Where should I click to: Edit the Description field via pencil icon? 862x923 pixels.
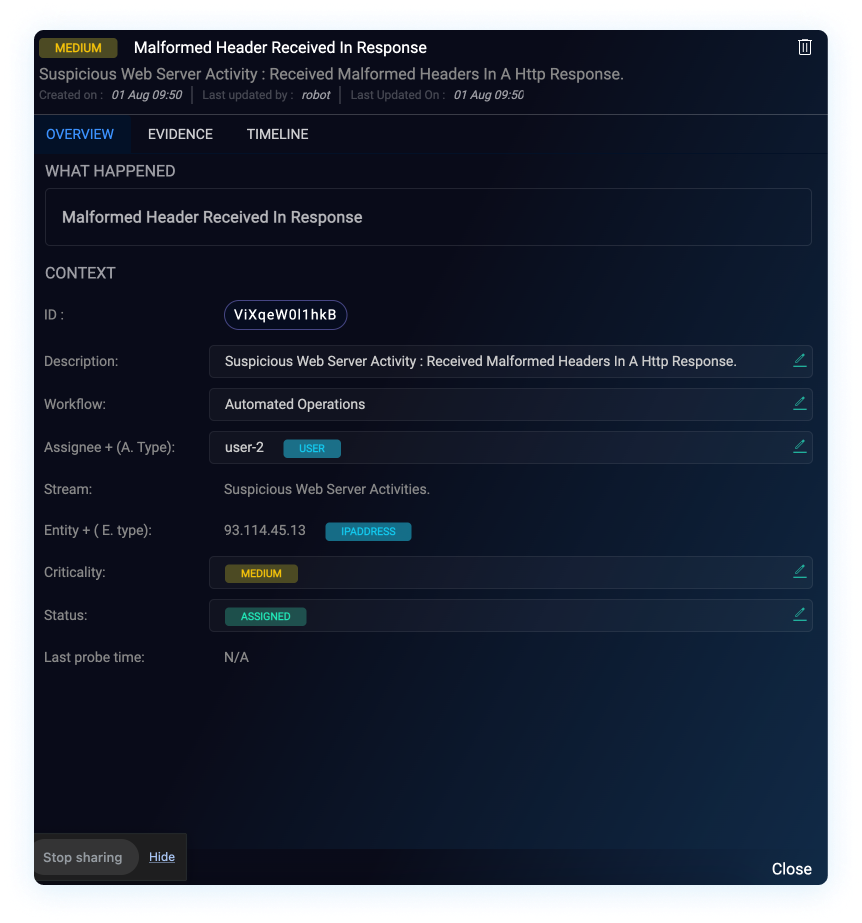799,360
